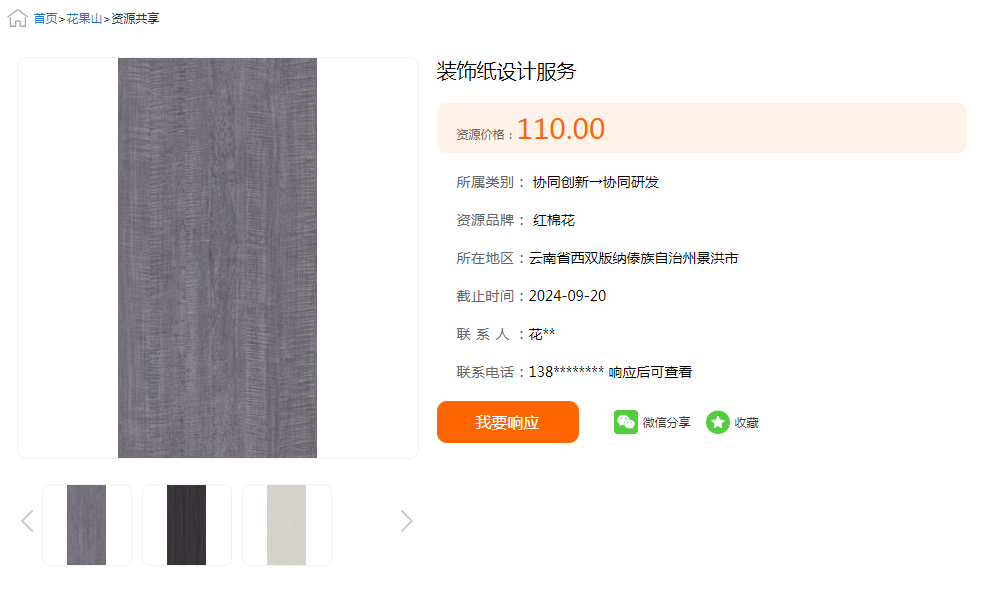
Task: Select the dark black wood thumbnail
Action: (x=186, y=524)
